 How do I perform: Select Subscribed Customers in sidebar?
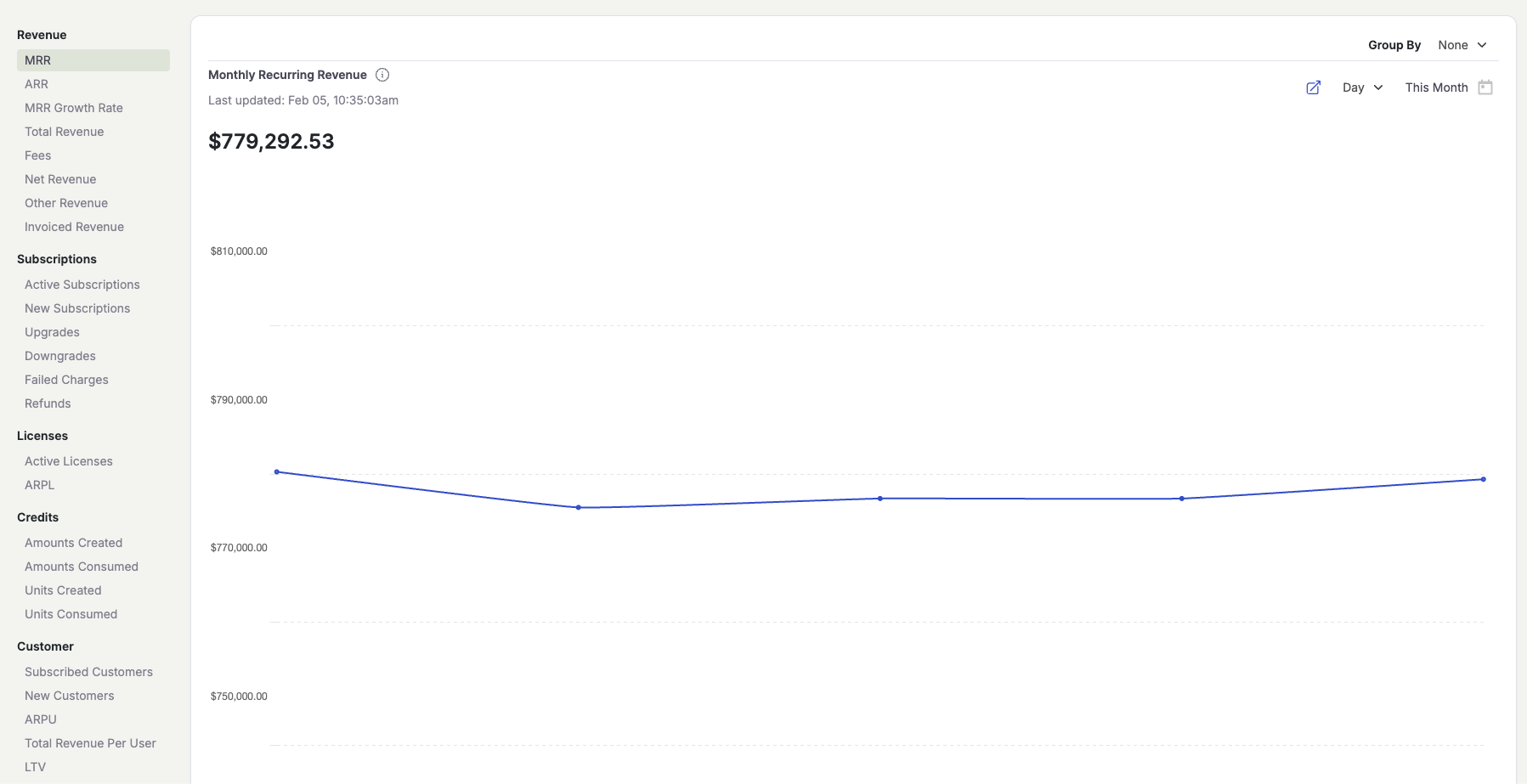(x=88, y=672)
